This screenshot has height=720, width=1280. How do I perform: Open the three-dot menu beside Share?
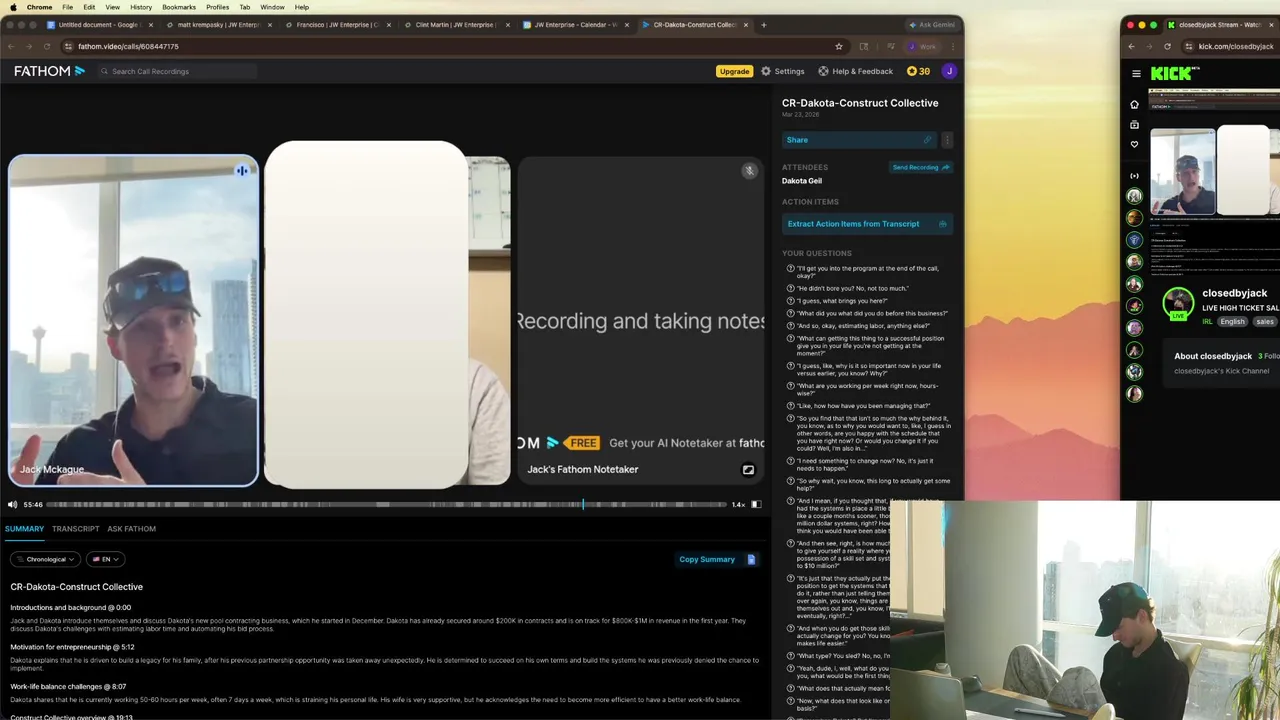pos(947,140)
